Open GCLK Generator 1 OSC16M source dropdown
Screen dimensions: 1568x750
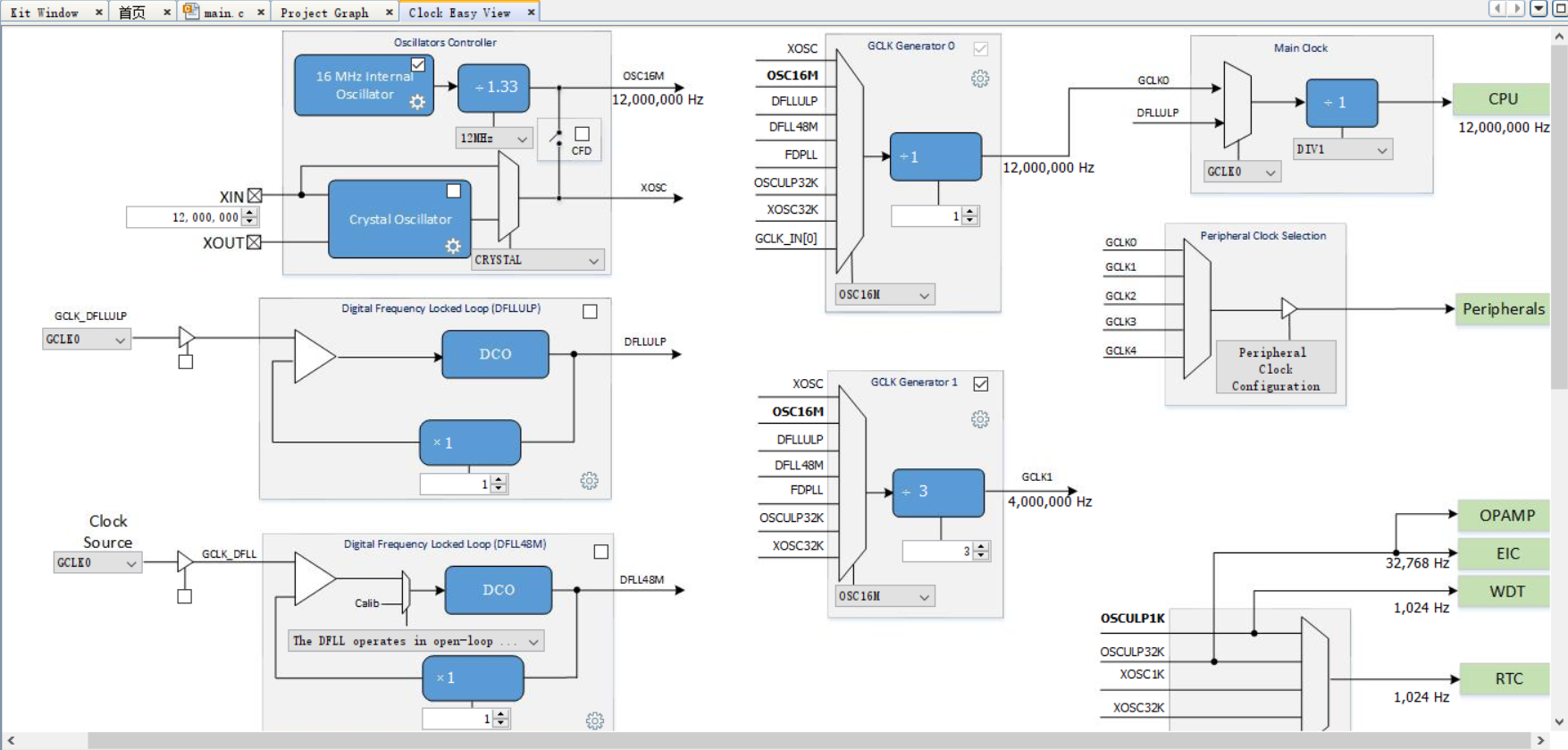[885, 596]
